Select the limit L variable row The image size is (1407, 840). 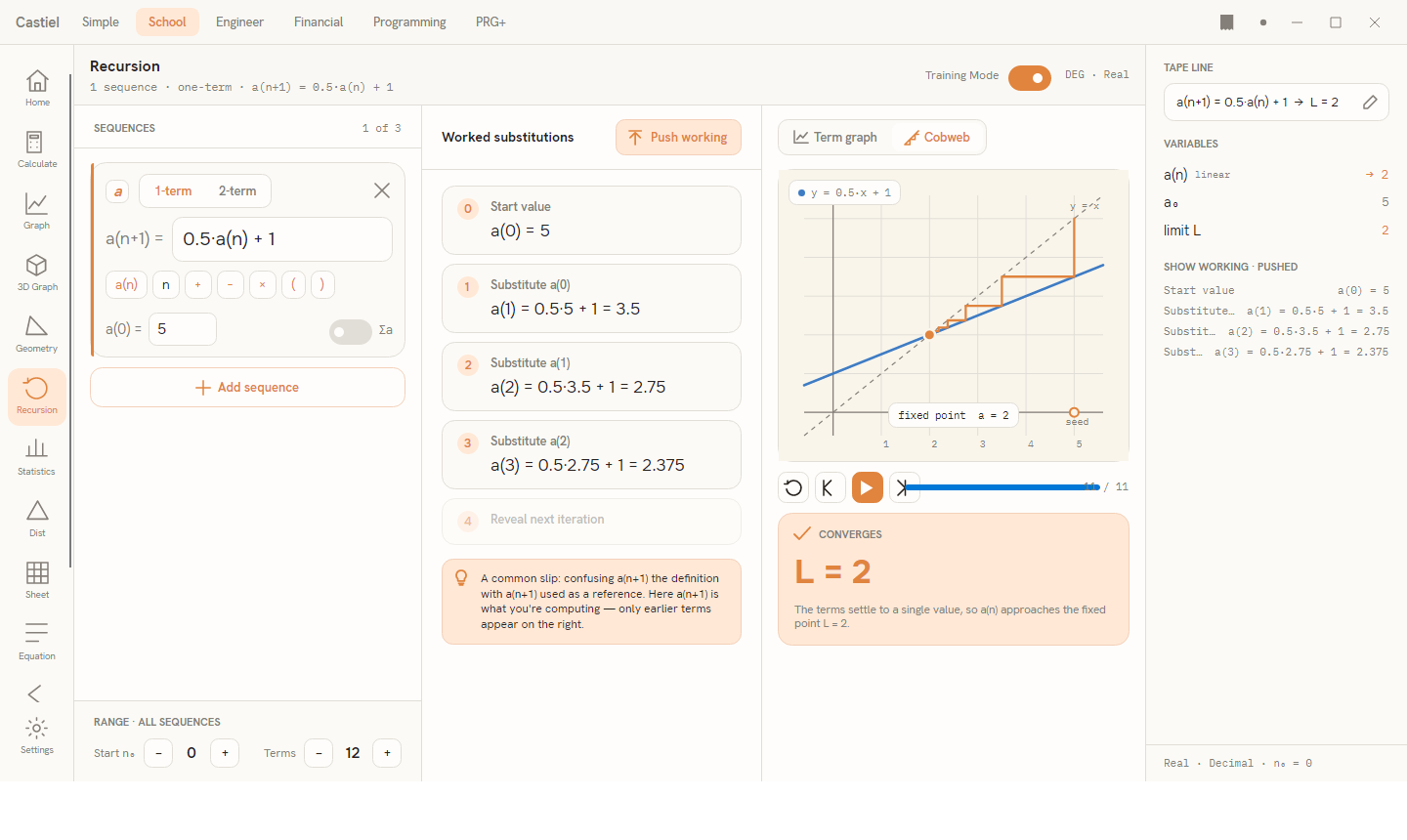1276,231
